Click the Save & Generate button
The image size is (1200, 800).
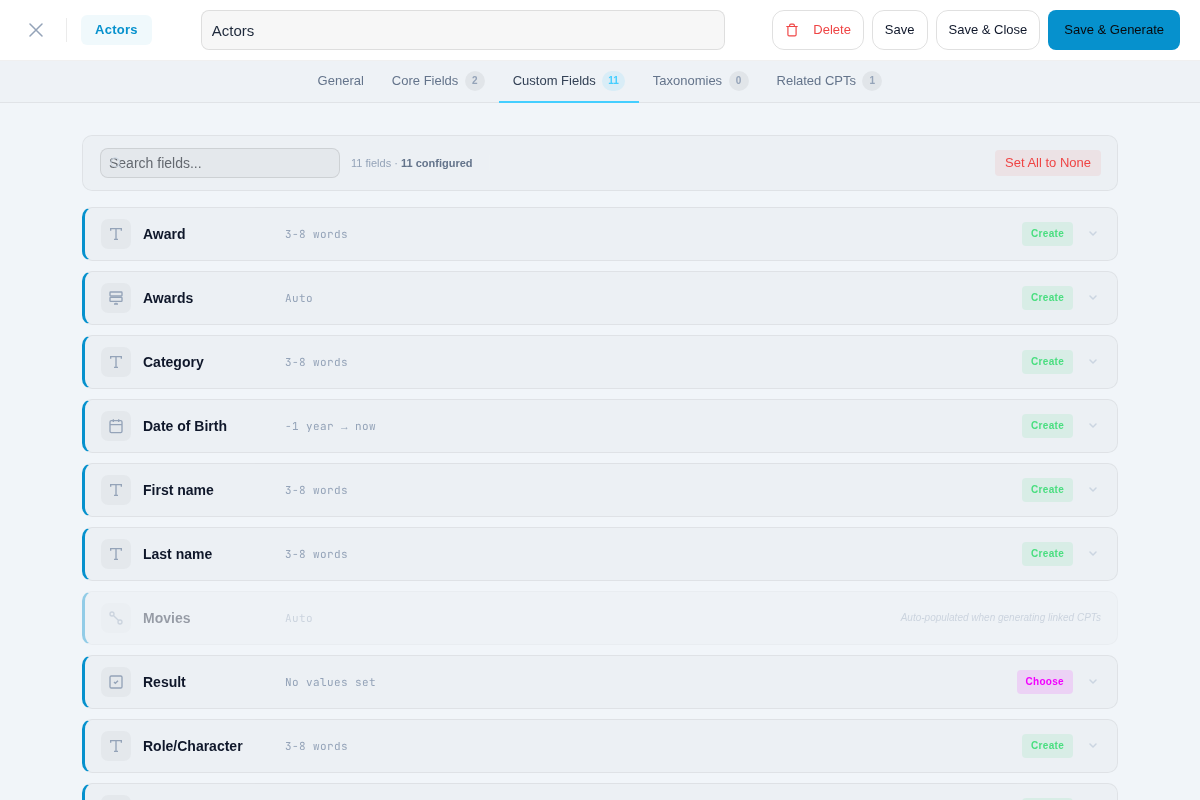coord(1113,30)
